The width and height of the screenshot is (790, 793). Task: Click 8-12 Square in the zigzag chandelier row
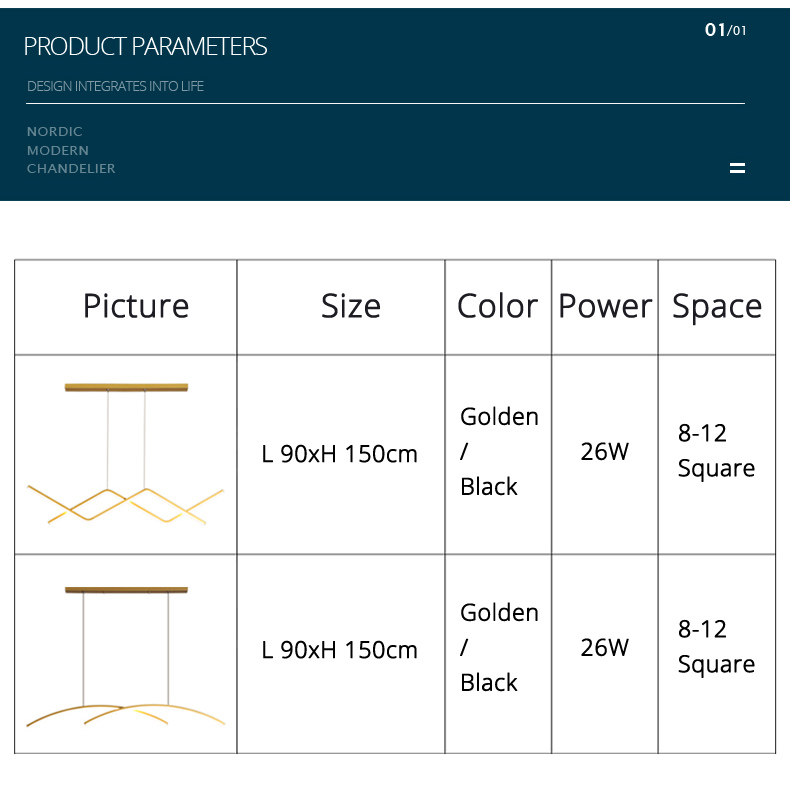[x=716, y=451]
